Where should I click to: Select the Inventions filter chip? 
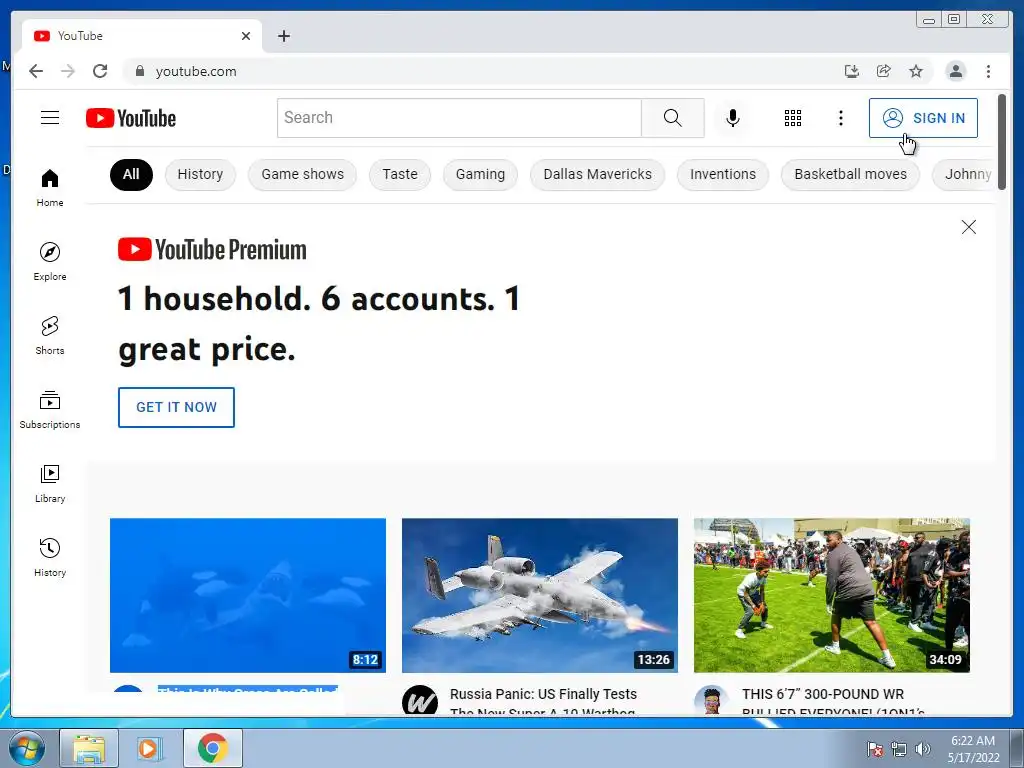(x=723, y=174)
